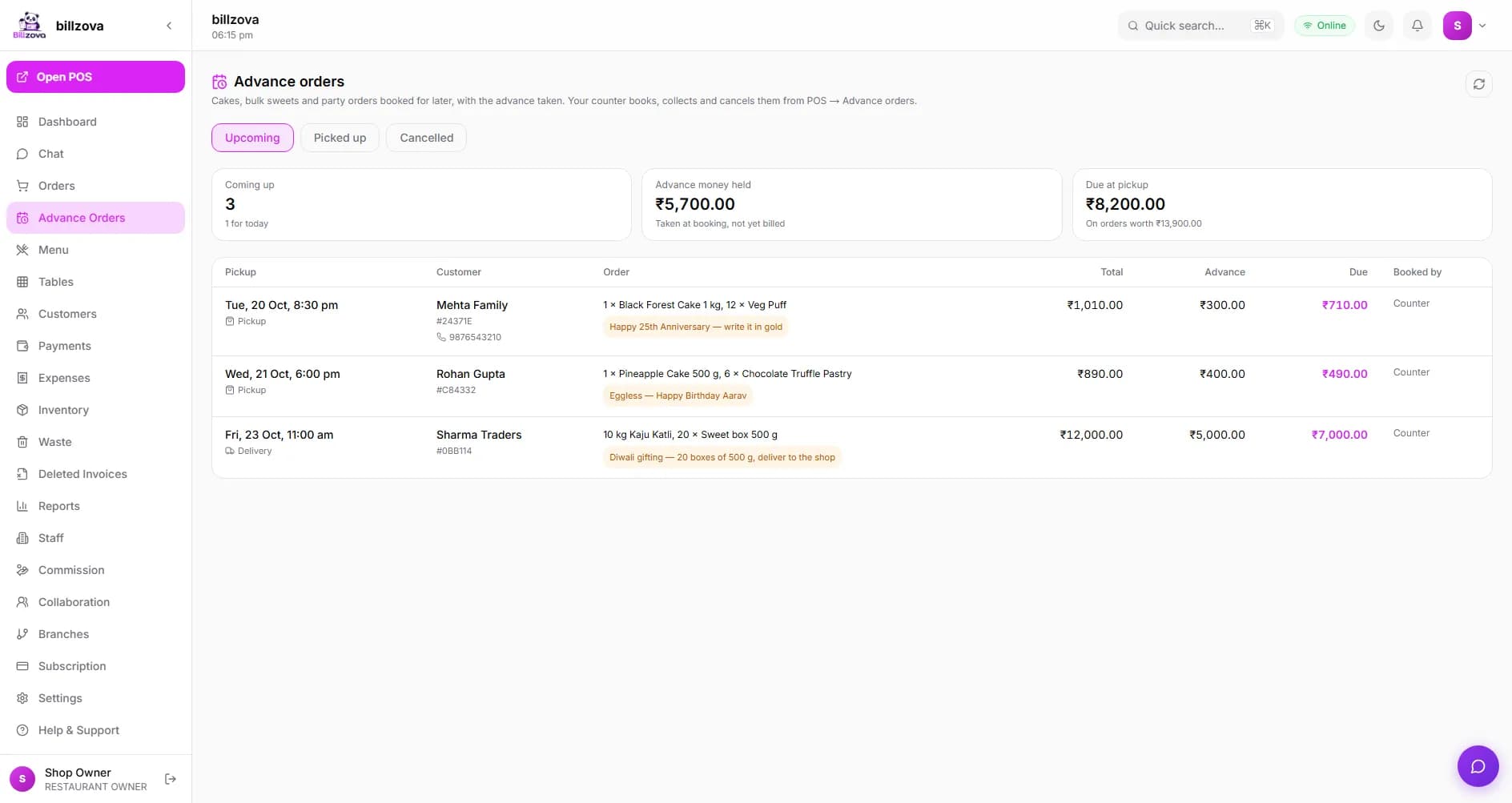
Task: Open Inventory box icon in sidebar
Action: [22, 410]
